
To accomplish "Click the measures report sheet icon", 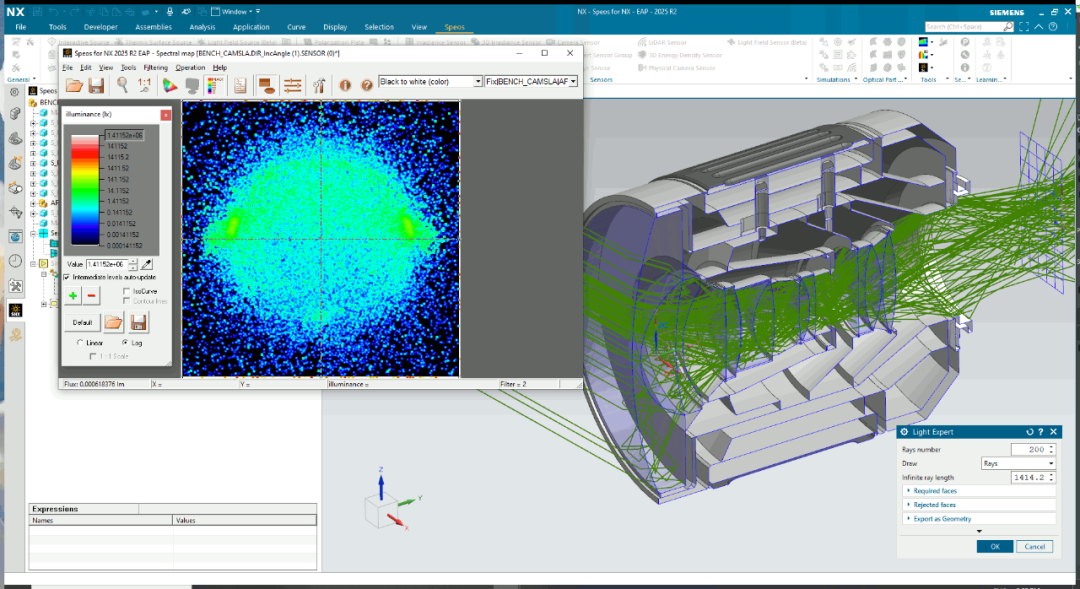I will tap(240, 85).
